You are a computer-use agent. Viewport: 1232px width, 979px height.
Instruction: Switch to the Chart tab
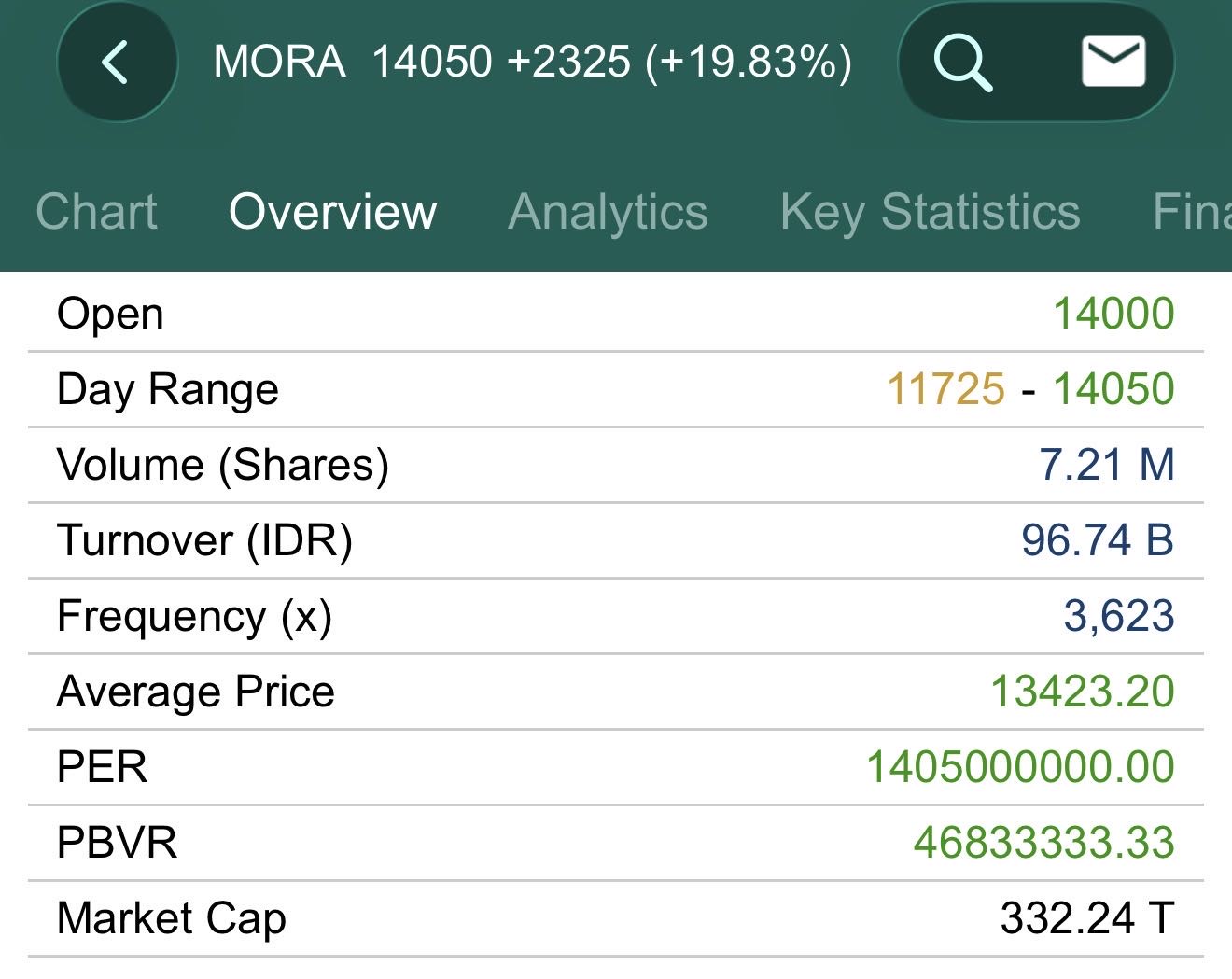pos(96,211)
